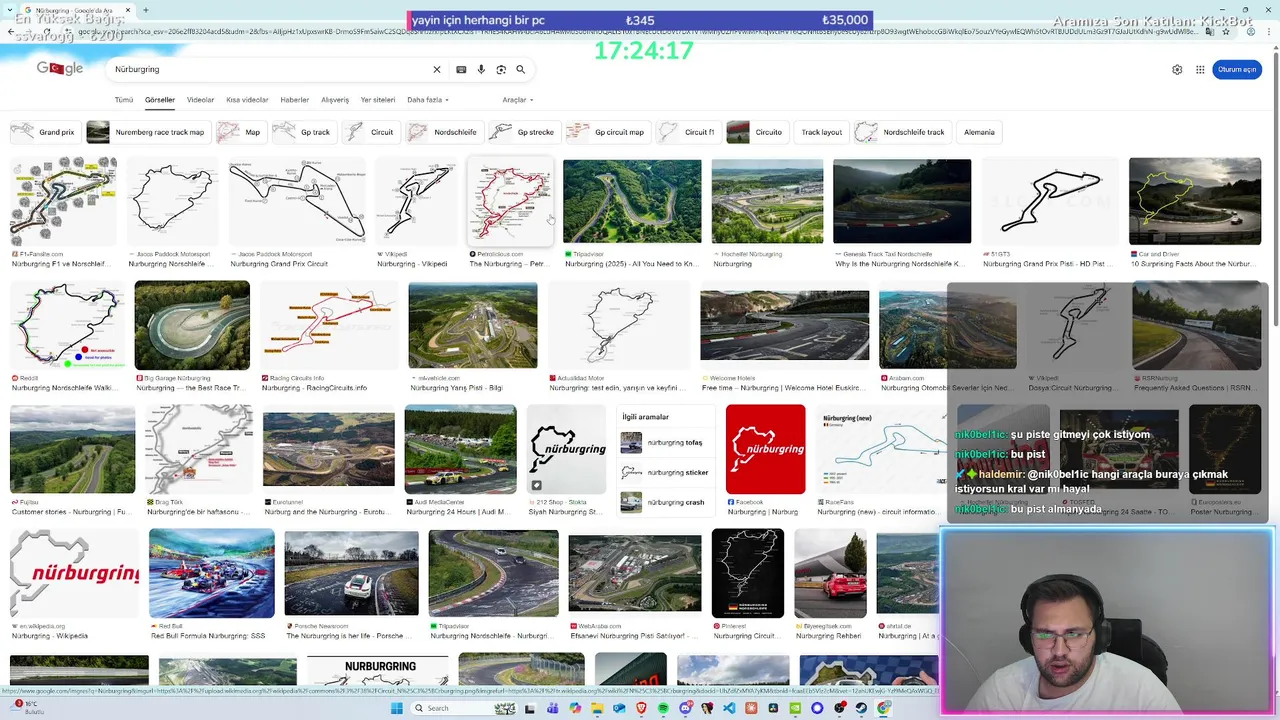Switch to the Tümü tab

(124, 100)
